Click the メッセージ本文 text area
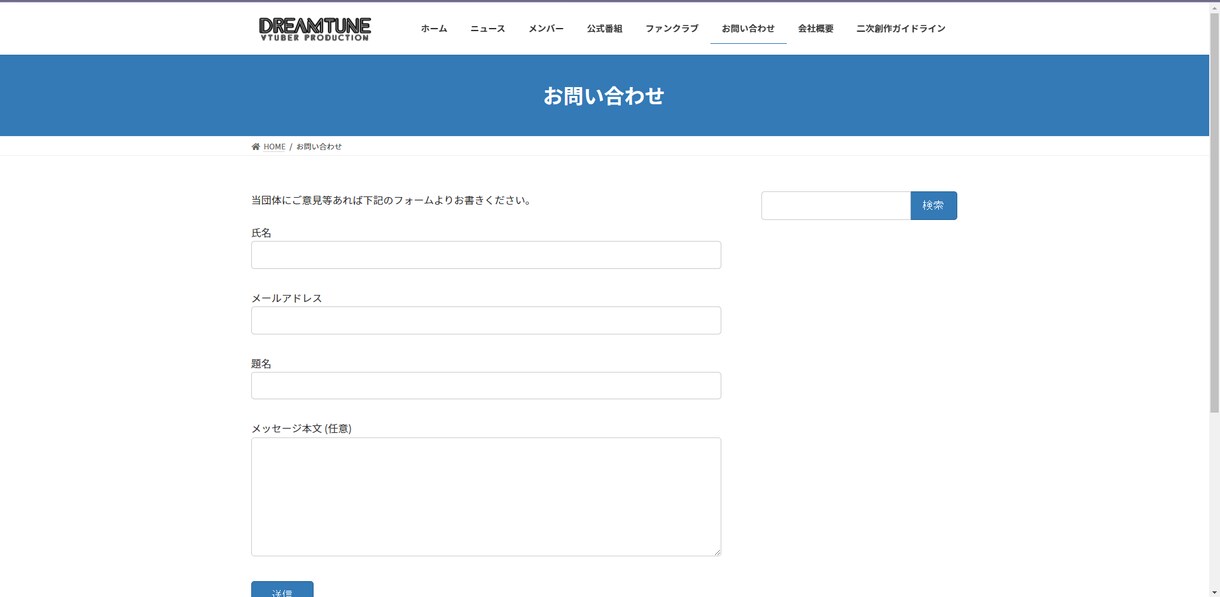 click(x=486, y=497)
